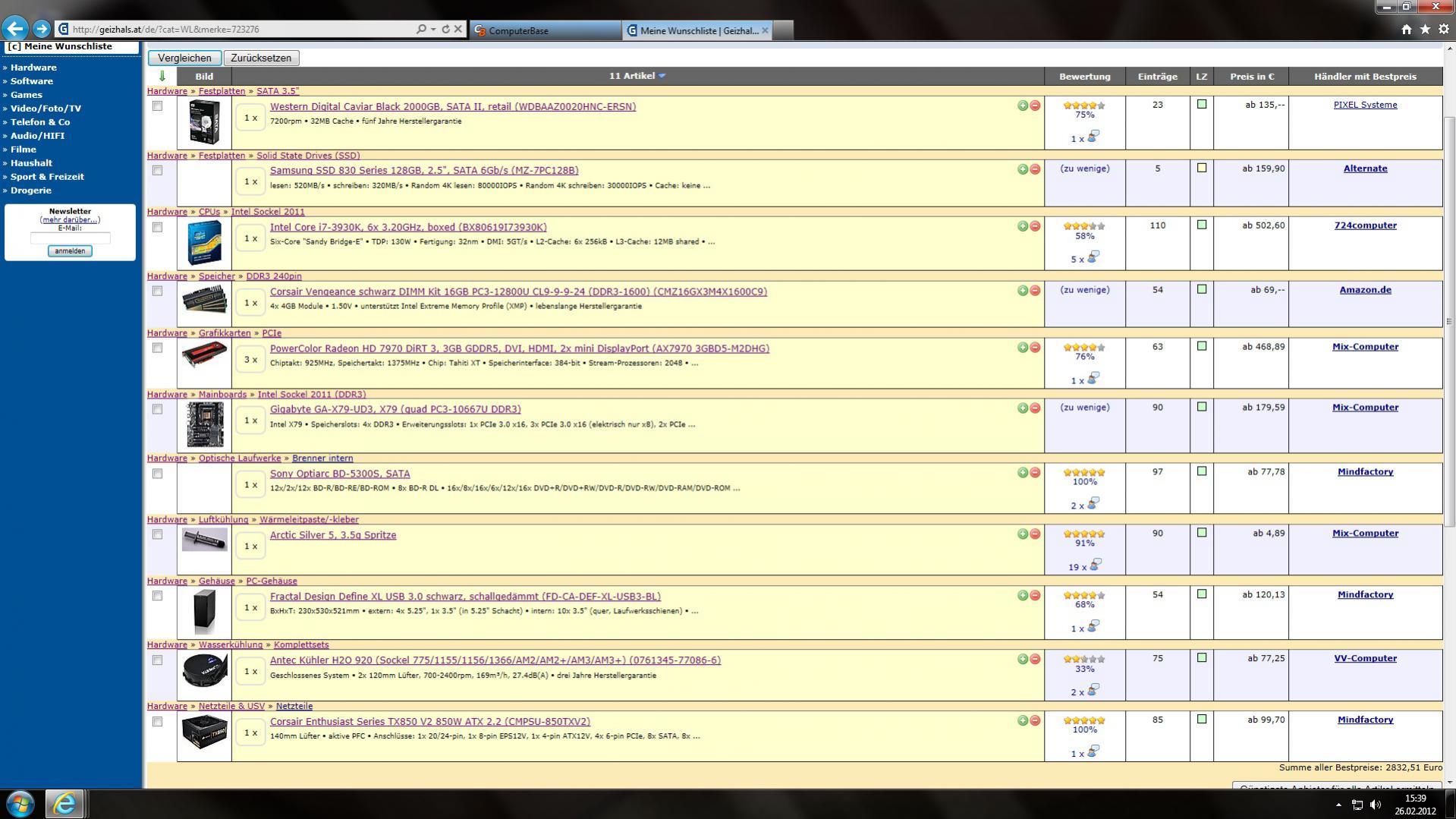The image size is (1456, 819).
Task: Open the Amazon.de dealer link
Action: pos(1365,290)
